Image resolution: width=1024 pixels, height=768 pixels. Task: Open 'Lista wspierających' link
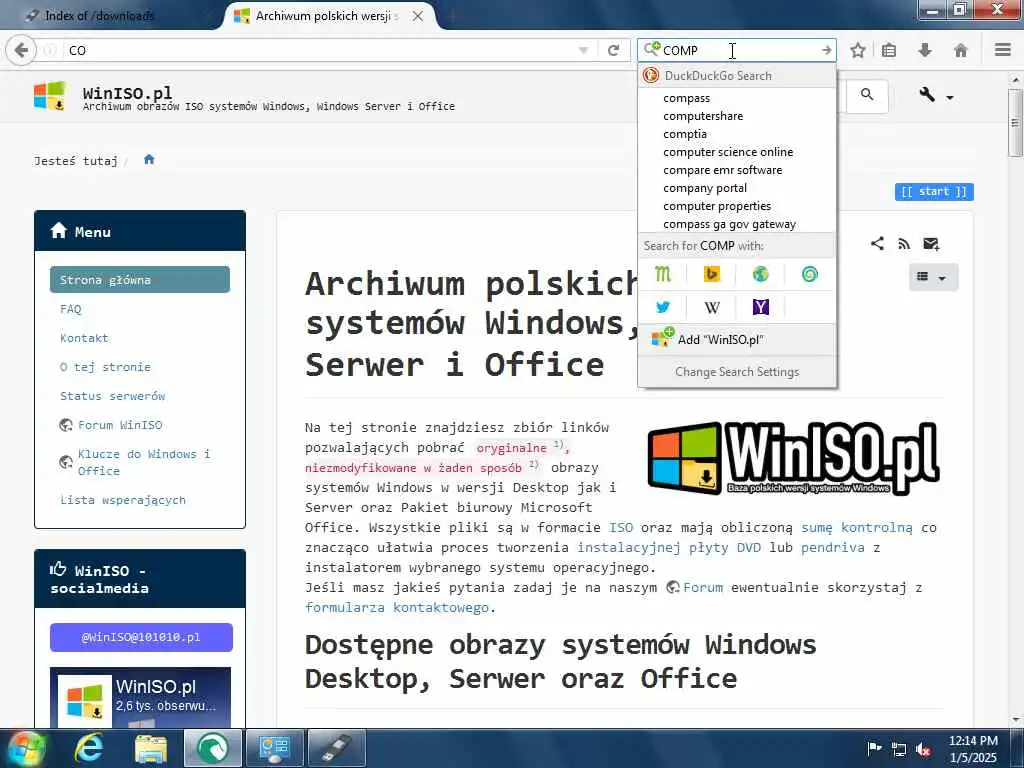pos(123,500)
